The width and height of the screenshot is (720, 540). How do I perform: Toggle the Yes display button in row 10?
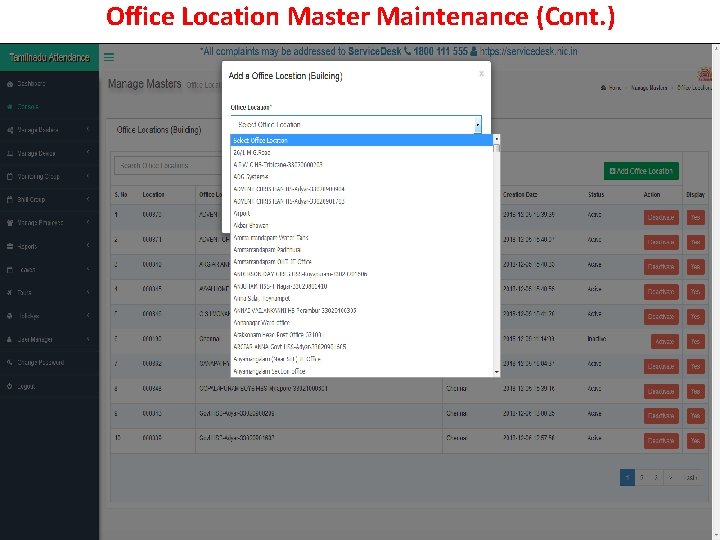pyautogui.click(x=695, y=440)
